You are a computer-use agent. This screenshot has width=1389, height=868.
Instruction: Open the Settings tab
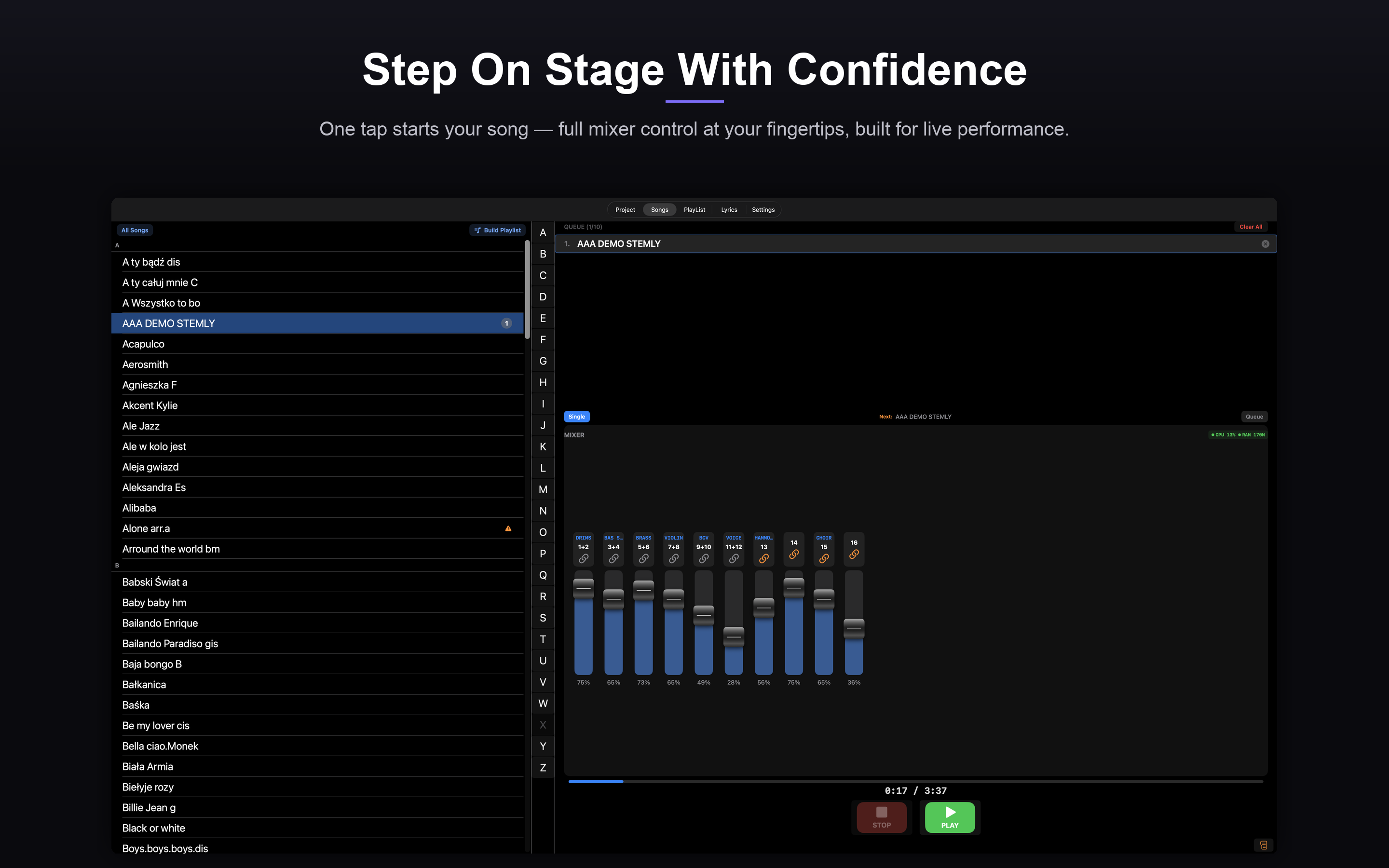pyautogui.click(x=763, y=210)
